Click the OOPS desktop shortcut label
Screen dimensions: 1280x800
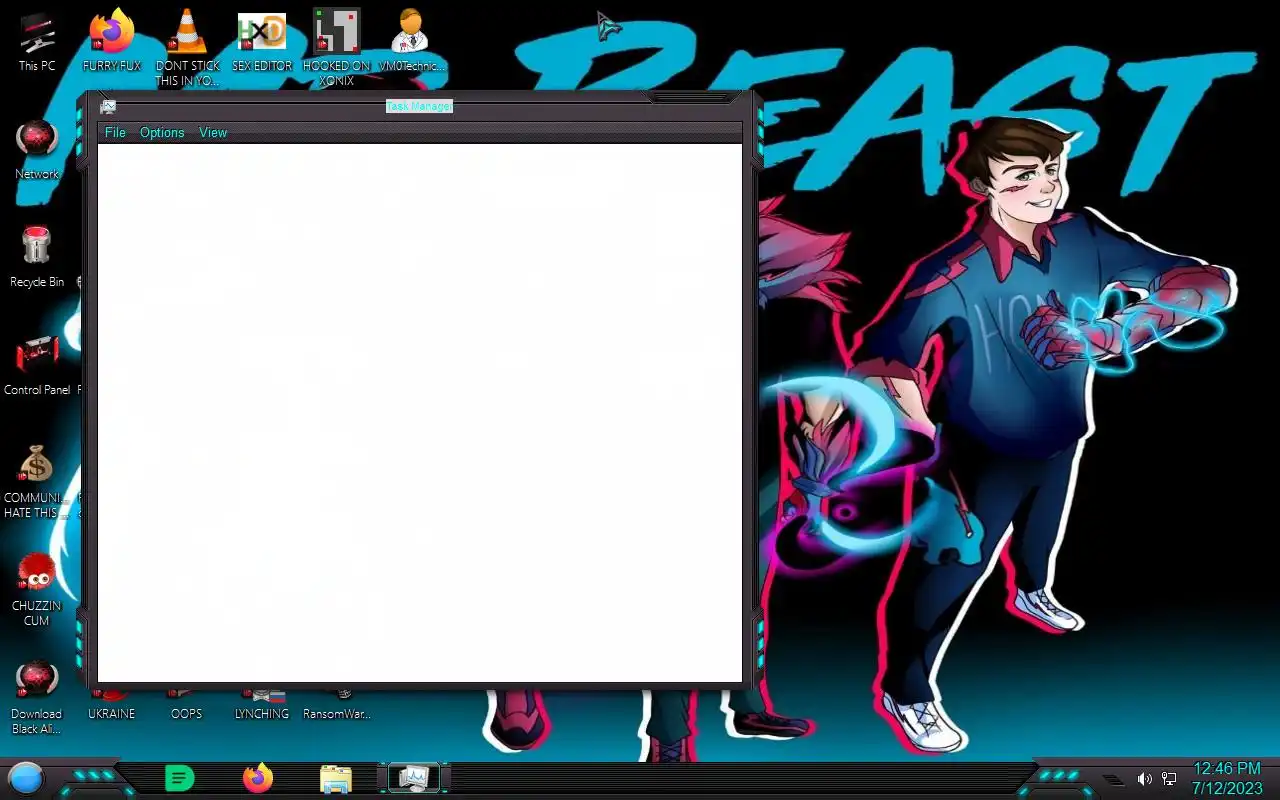coord(186,714)
